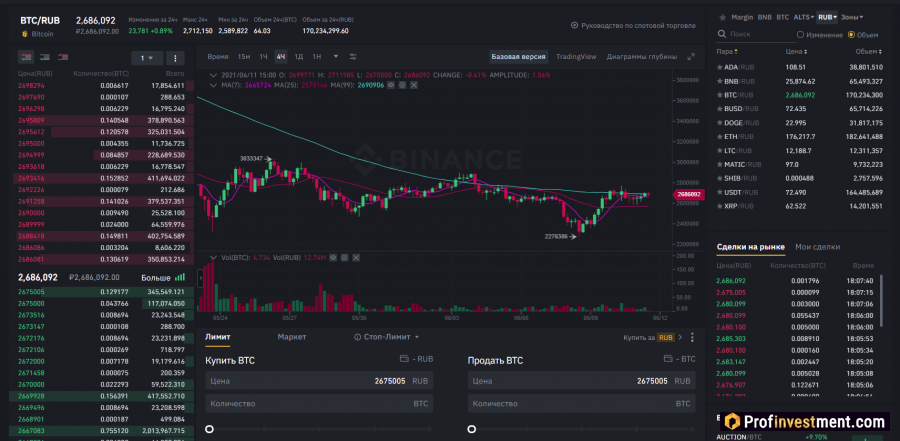Favorite the MATIC/RUB pair star
Screen dimensions: 900x441
[x=720, y=164]
